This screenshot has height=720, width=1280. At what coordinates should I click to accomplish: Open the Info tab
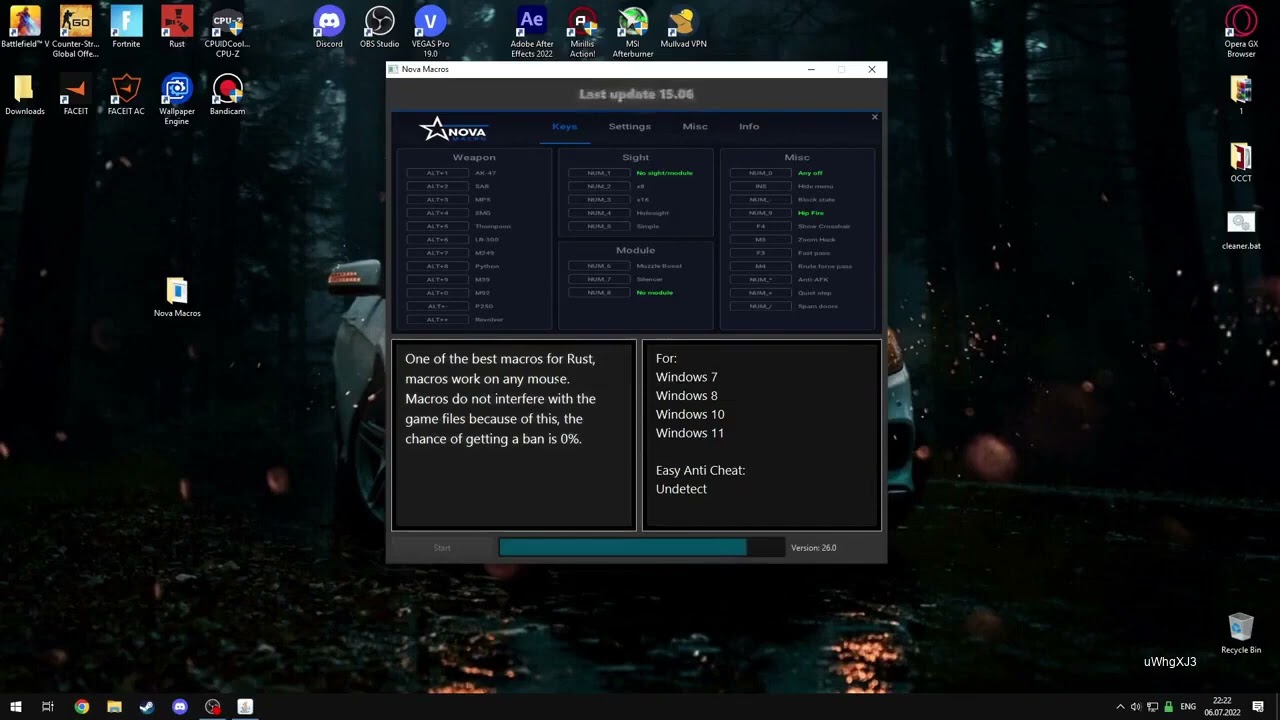[749, 127]
